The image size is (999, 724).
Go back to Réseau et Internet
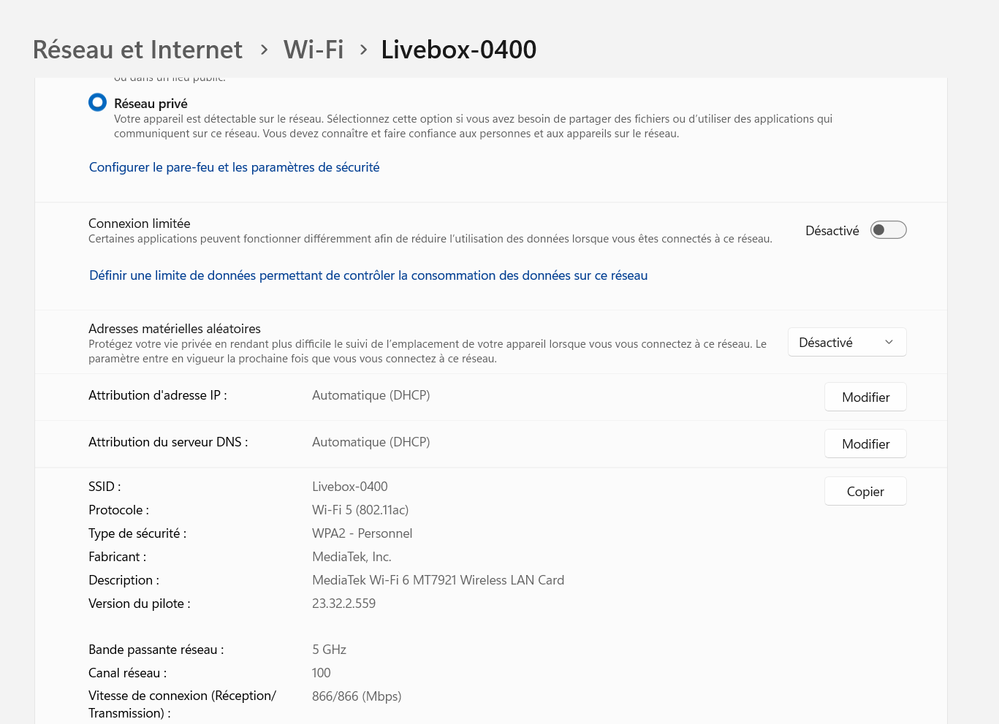pos(136,49)
